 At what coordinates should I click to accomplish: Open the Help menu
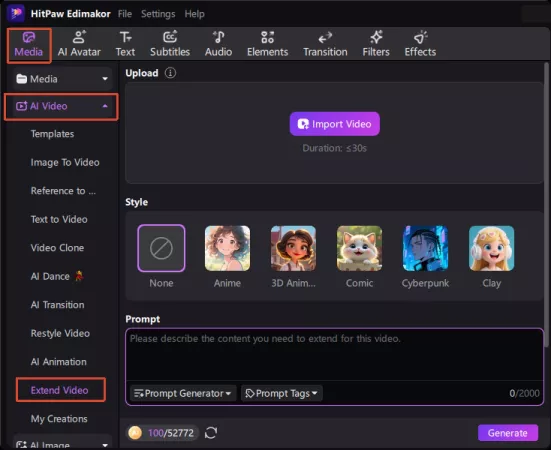[194, 14]
